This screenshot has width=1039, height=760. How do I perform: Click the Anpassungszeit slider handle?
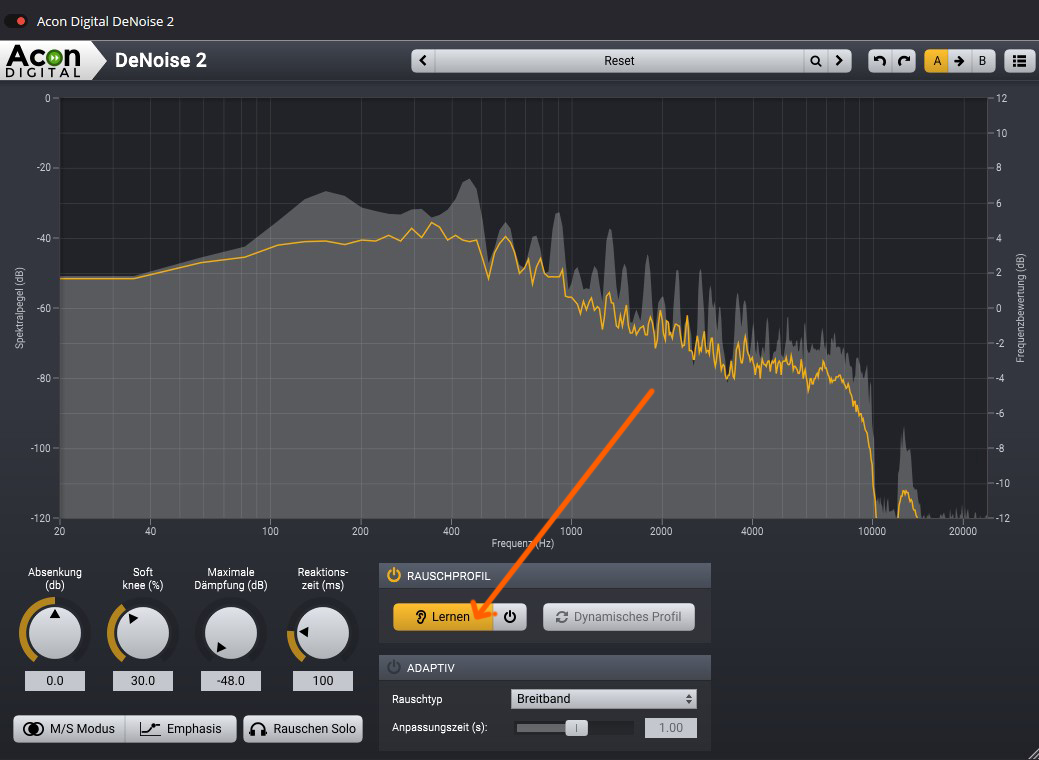pyautogui.click(x=576, y=728)
